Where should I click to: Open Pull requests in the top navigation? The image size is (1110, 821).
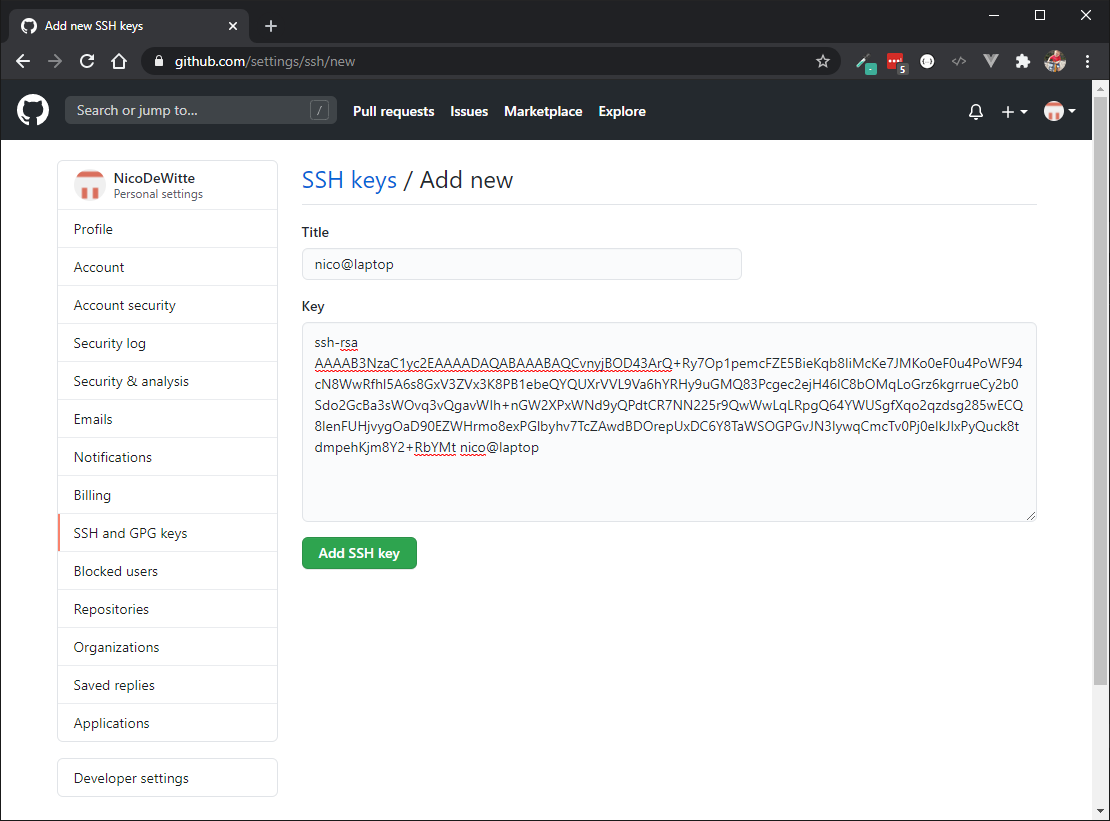[x=394, y=112]
